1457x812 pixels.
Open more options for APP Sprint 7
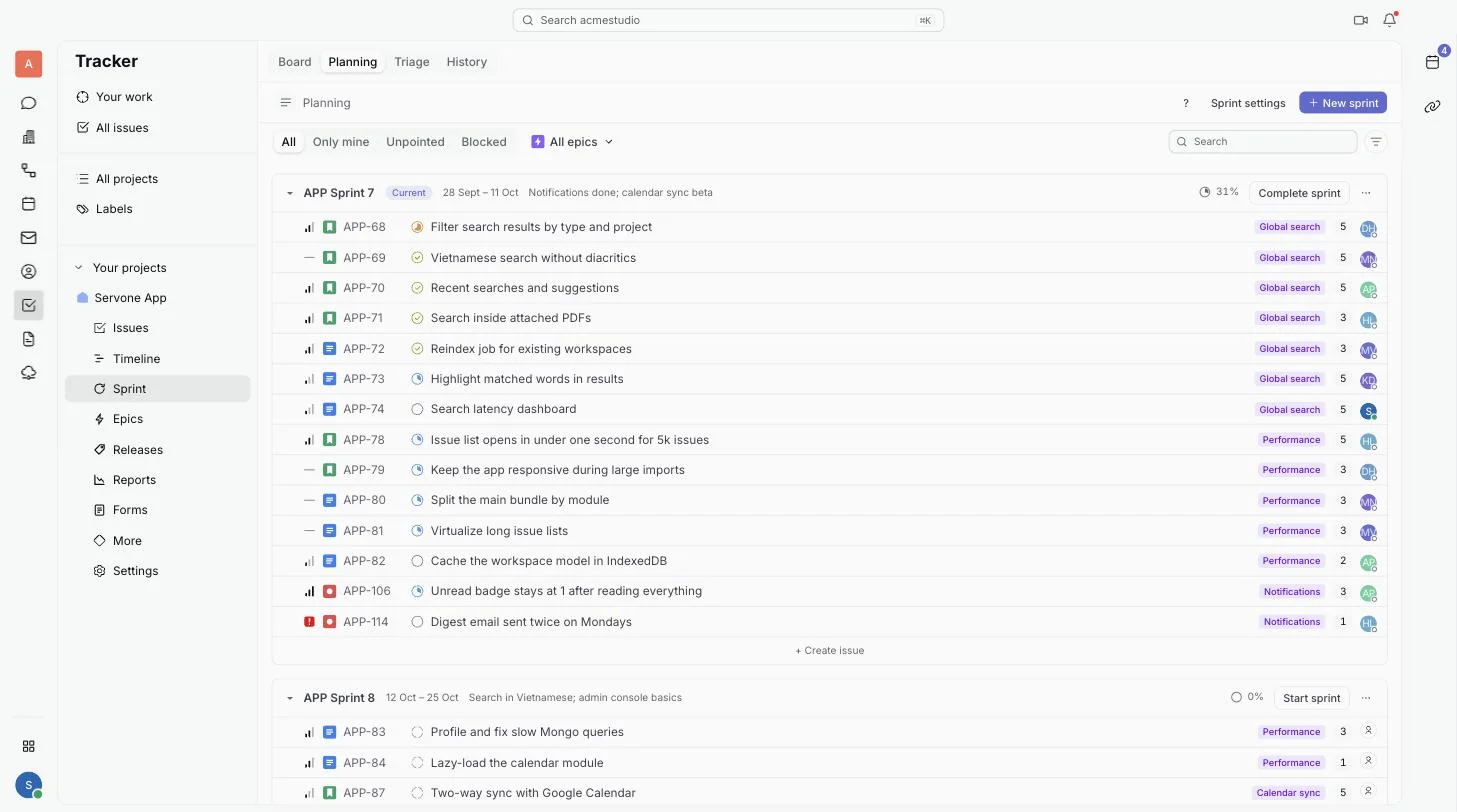click(x=1366, y=193)
